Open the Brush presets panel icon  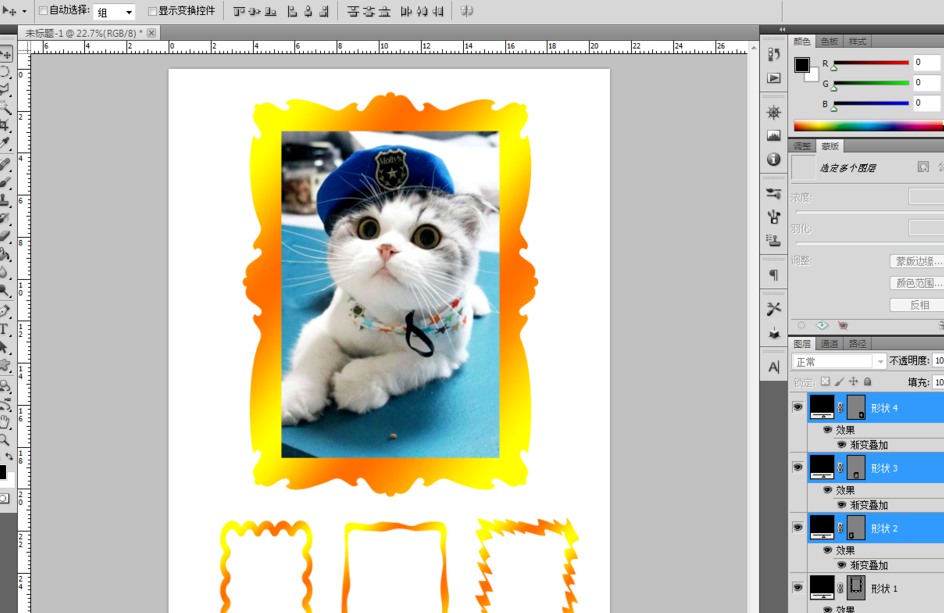coord(774,193)
